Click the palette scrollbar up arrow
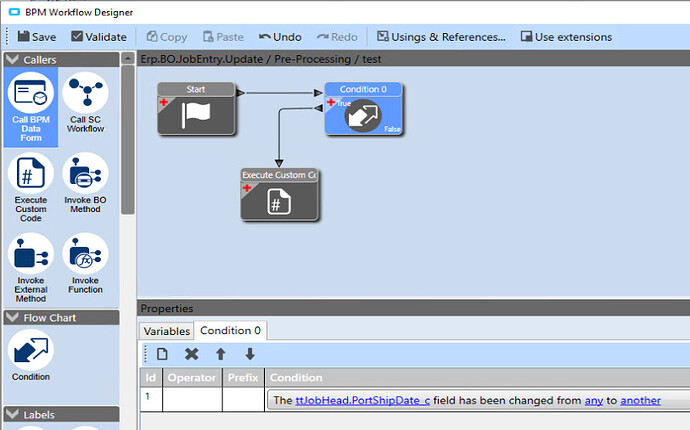The width and height of the screenshot is (690, 430). (128, 59)
